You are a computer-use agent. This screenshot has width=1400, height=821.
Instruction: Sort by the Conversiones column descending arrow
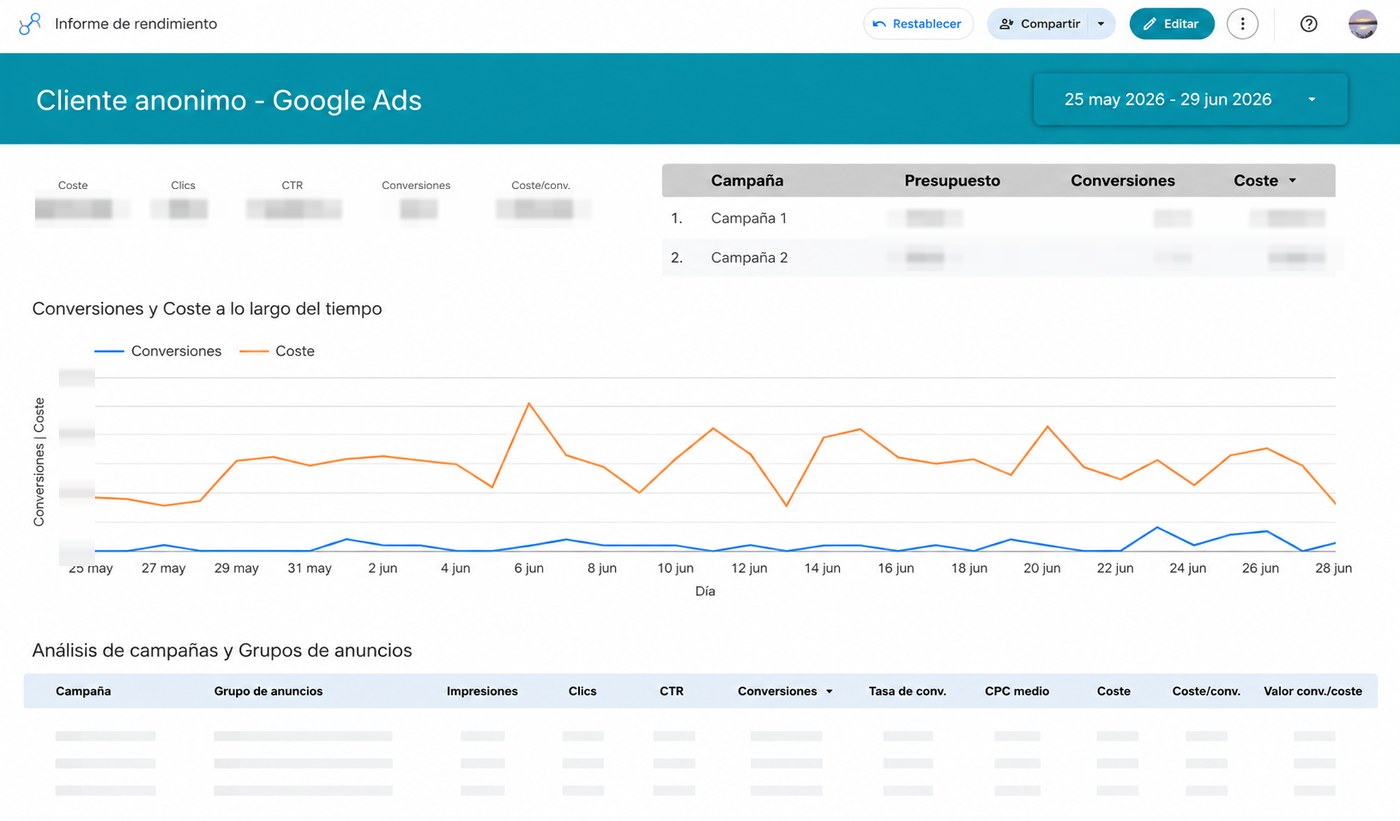click(829, 691)
